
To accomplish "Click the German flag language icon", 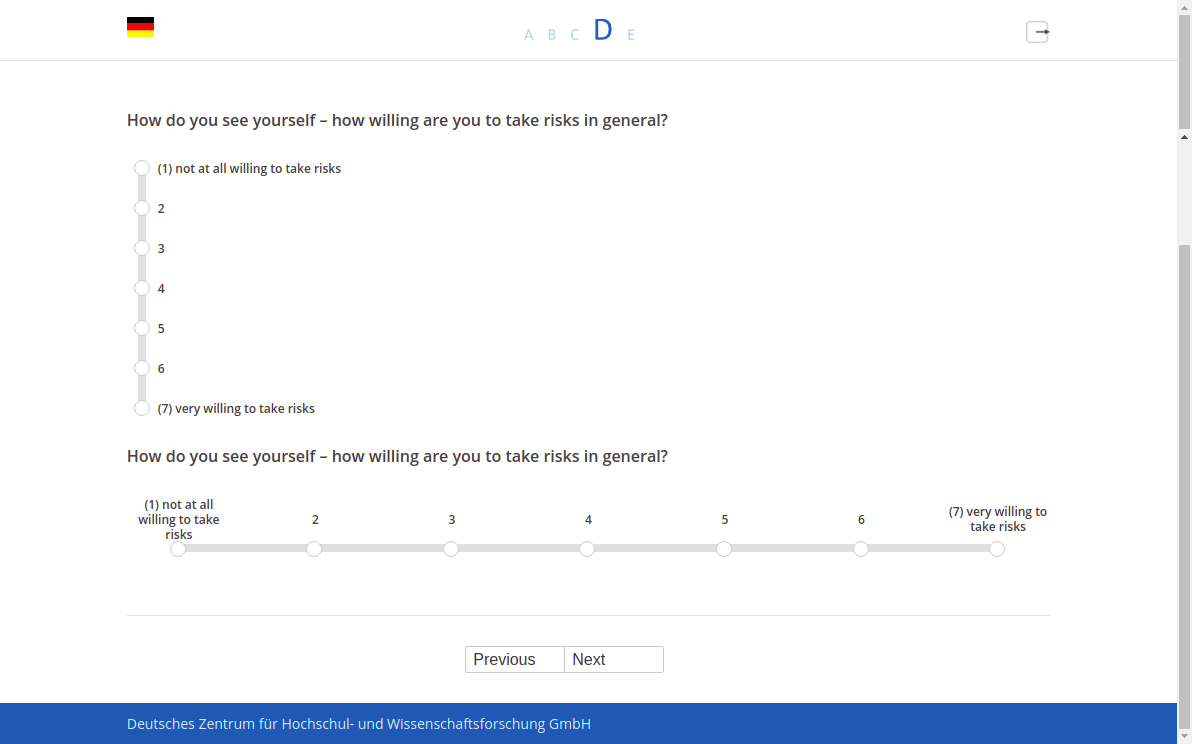I will pyautogui.click(x=141, y=27).
